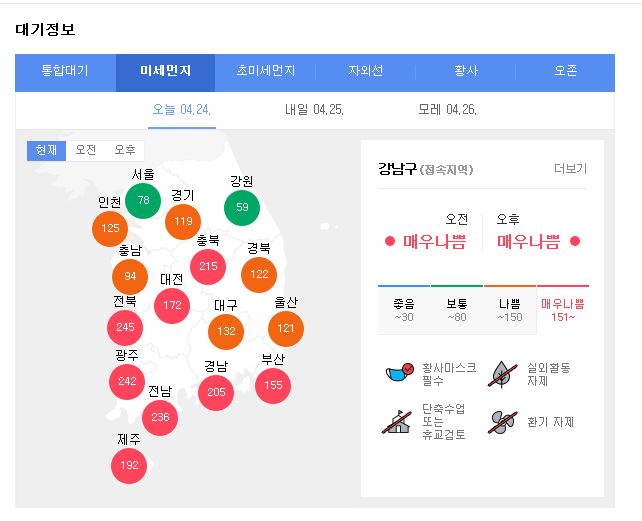This screenshot has width=642, height=521.
Task: Switch map to 오후 view
Action: [125, 150]
